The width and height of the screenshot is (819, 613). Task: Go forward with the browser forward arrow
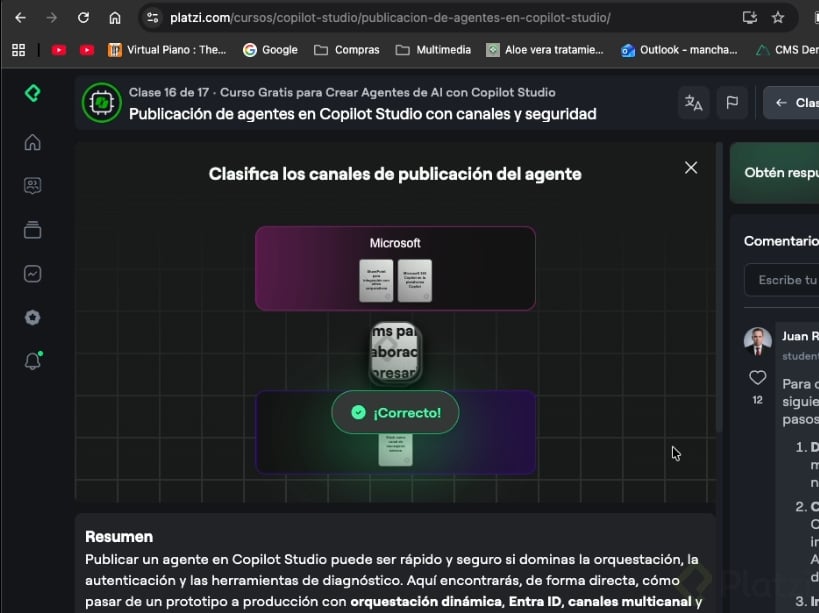(x=52, y=18)
